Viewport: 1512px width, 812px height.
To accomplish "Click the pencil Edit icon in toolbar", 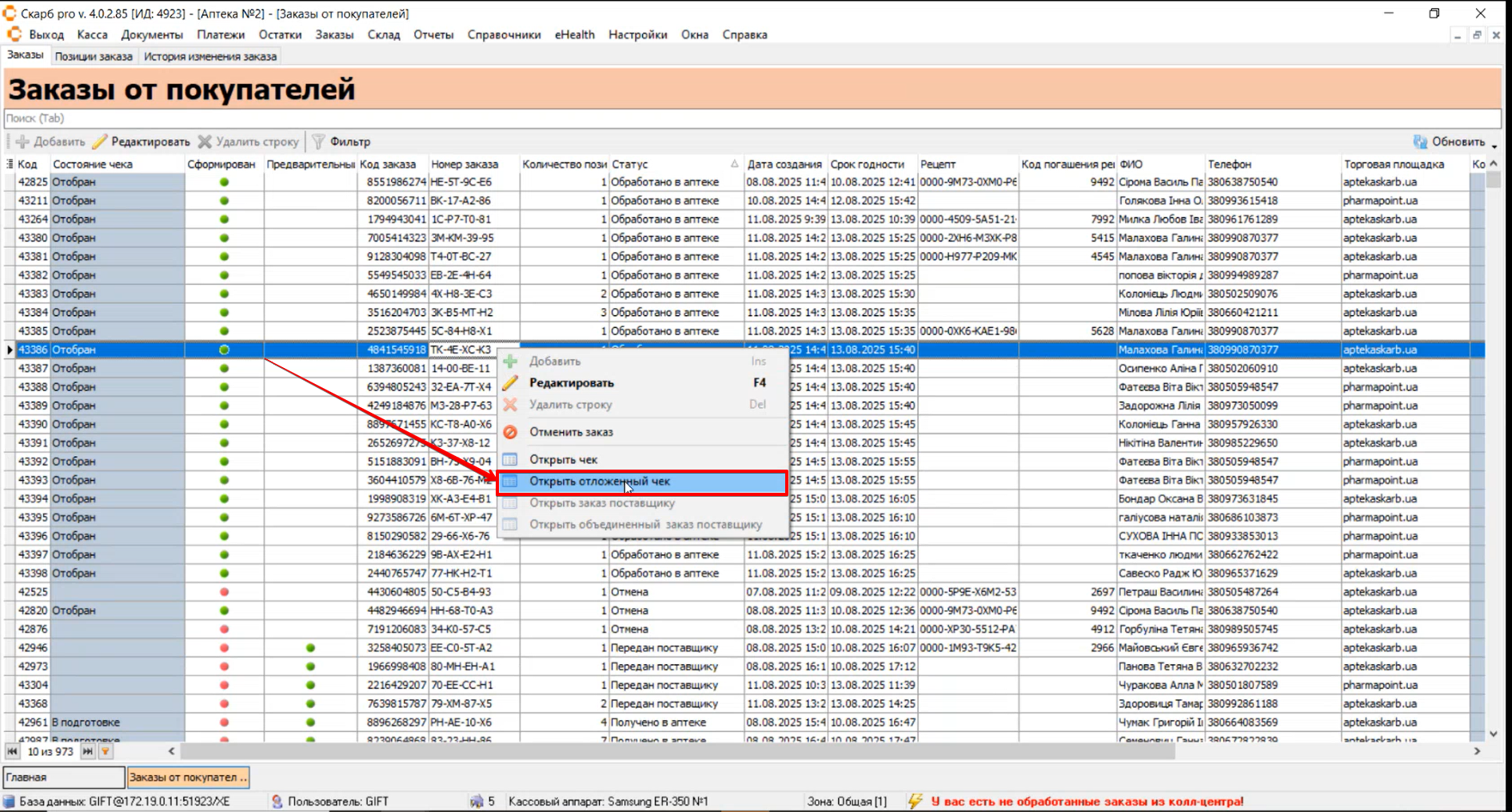I will coord(100,142).
